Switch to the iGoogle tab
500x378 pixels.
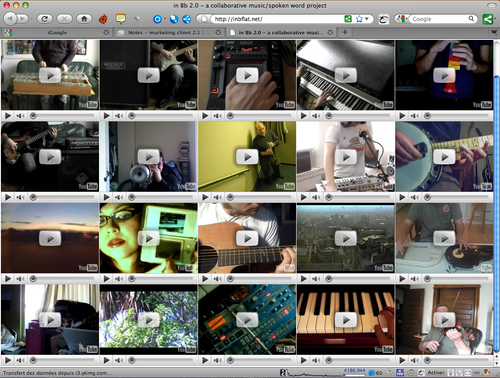coord(56,32)
